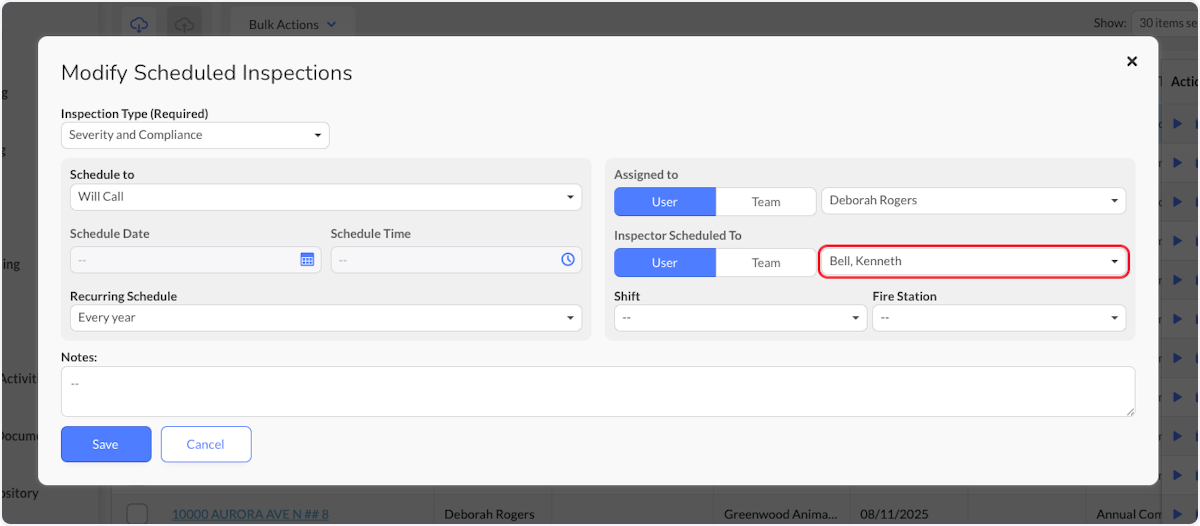Save the scheduled inspection changes
Screen dimensions: 1200x526
click(106, 444)
